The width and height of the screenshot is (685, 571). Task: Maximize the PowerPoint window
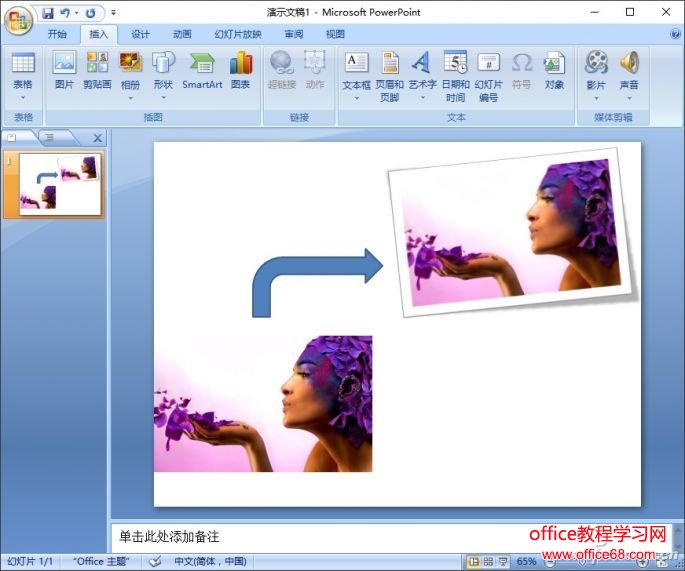630,12
